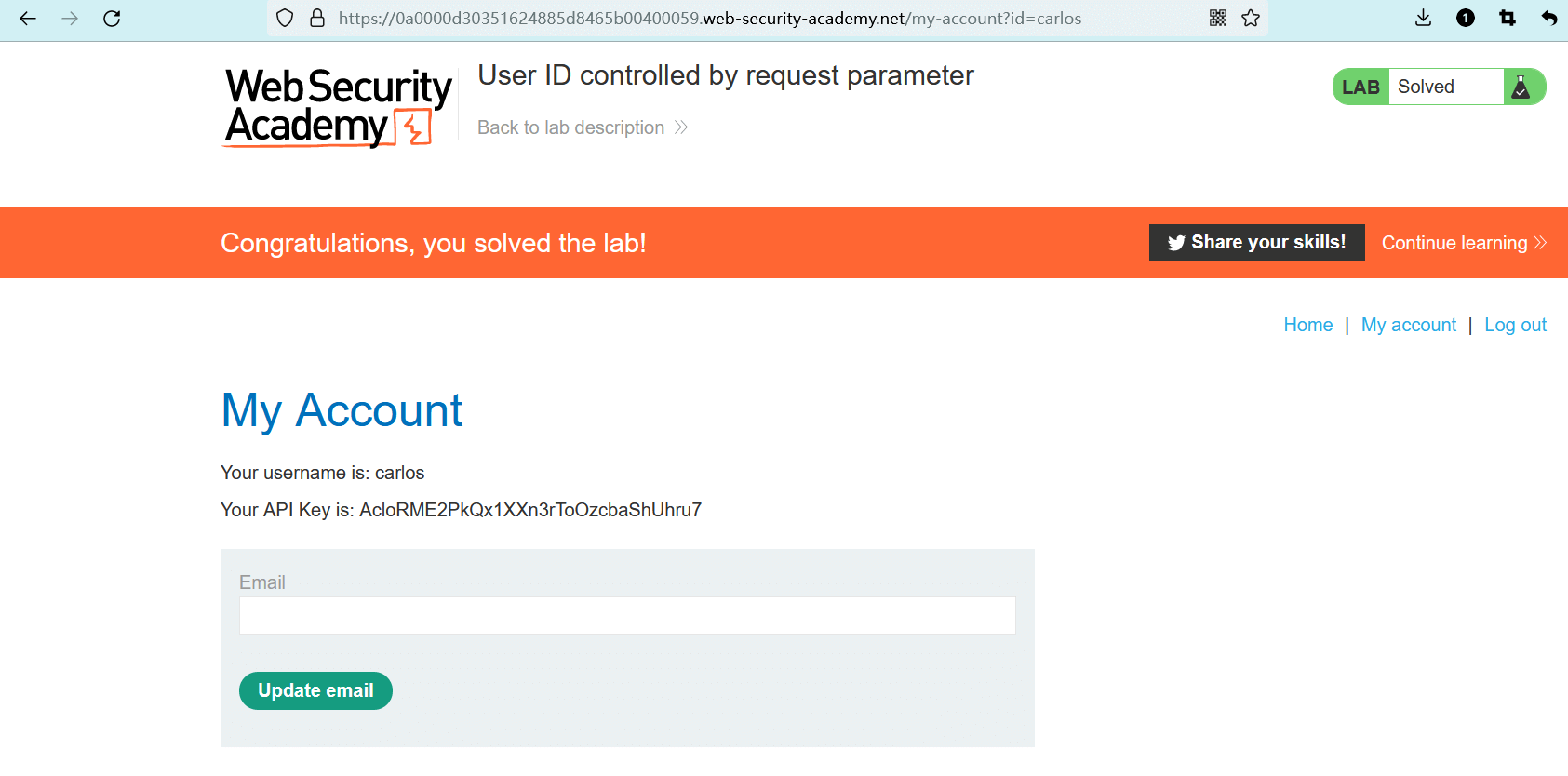The image size is (1568, 776).
Task: Open the My account navigation link
Action: (x=1408, y=325)
